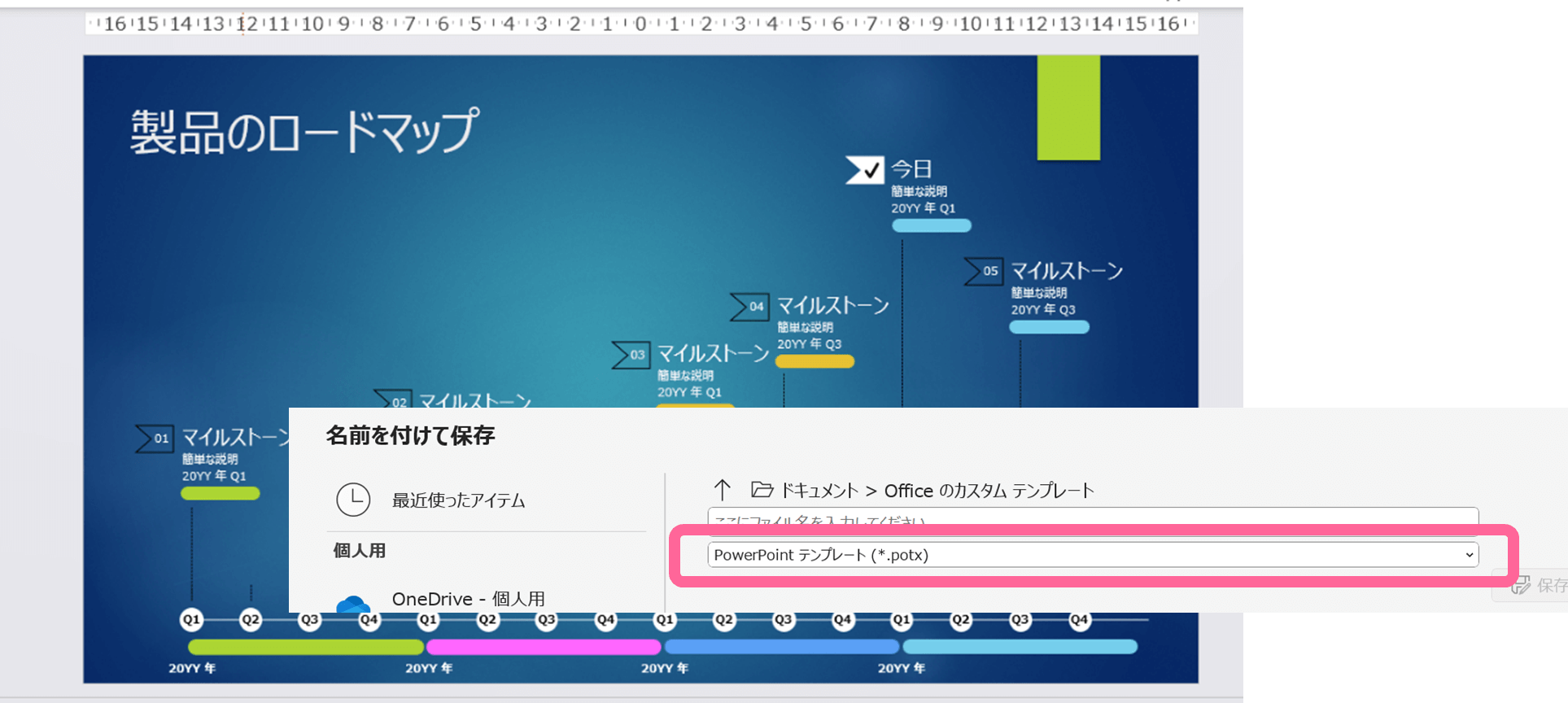Select the yellow bar under milestone 04
The width and height of the screenshot is (1568, 703).
pyautogui.click(x=815, y=361)
